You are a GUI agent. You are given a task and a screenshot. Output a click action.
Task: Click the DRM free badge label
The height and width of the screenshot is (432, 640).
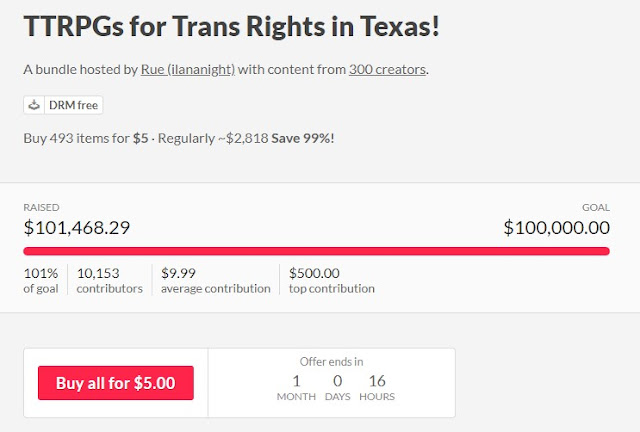point(73,105)
